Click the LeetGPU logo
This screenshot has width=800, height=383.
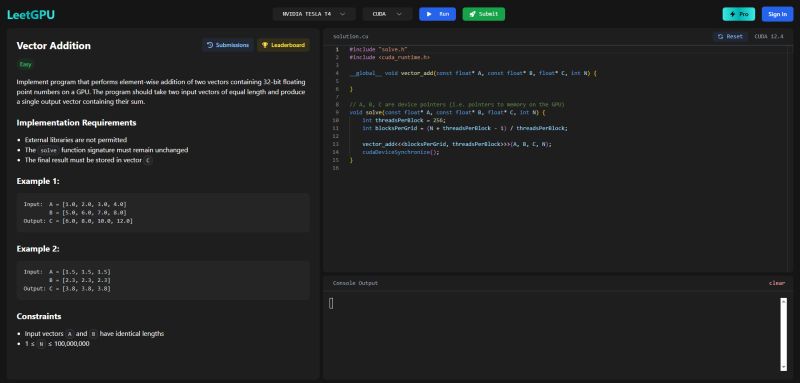pos(31,14)
